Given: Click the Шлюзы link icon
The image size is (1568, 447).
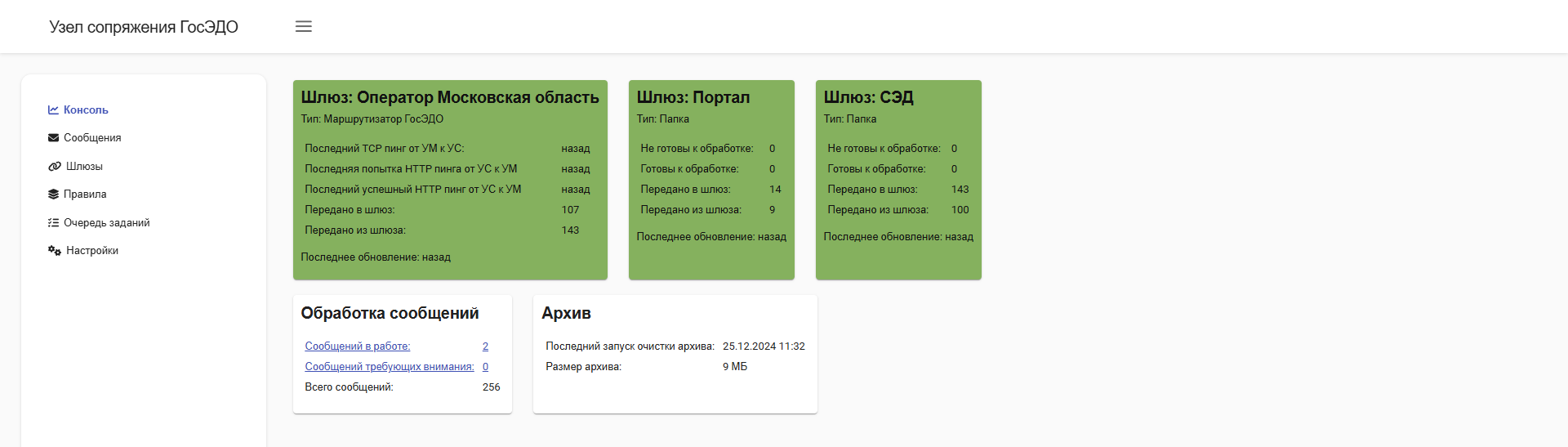Looking at the screenshot, I should [x=55, y=166].
